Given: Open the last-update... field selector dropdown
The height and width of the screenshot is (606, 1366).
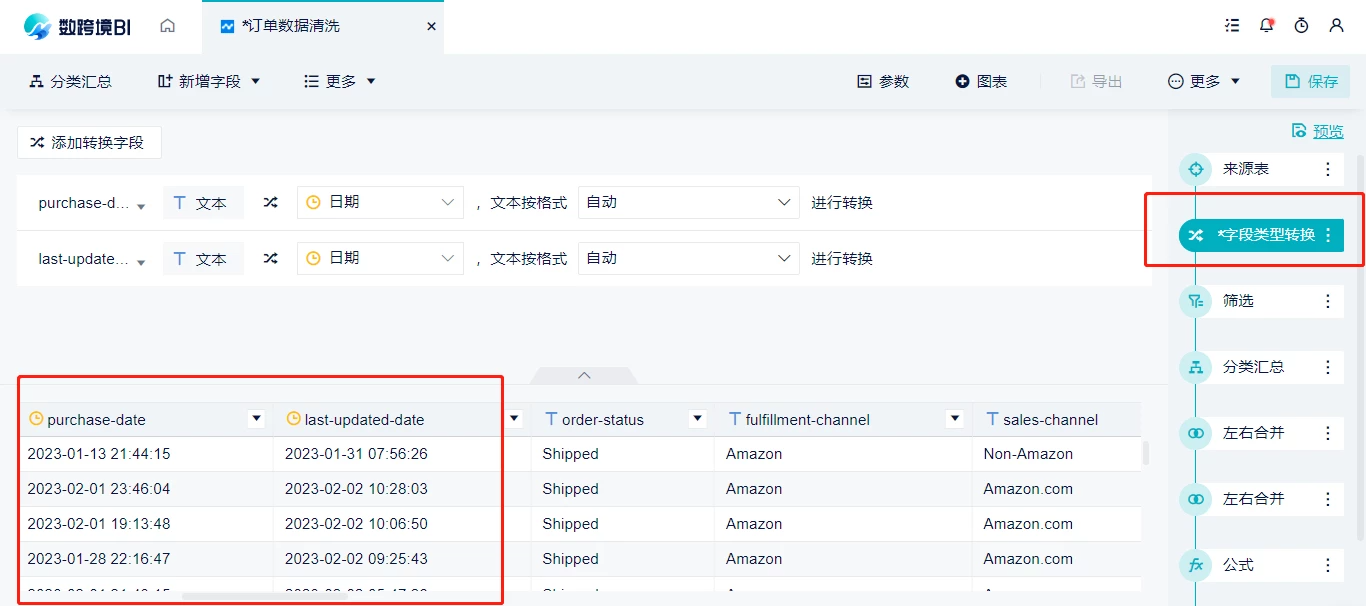Looking at the screenshot, I should [x=92, y=259].
